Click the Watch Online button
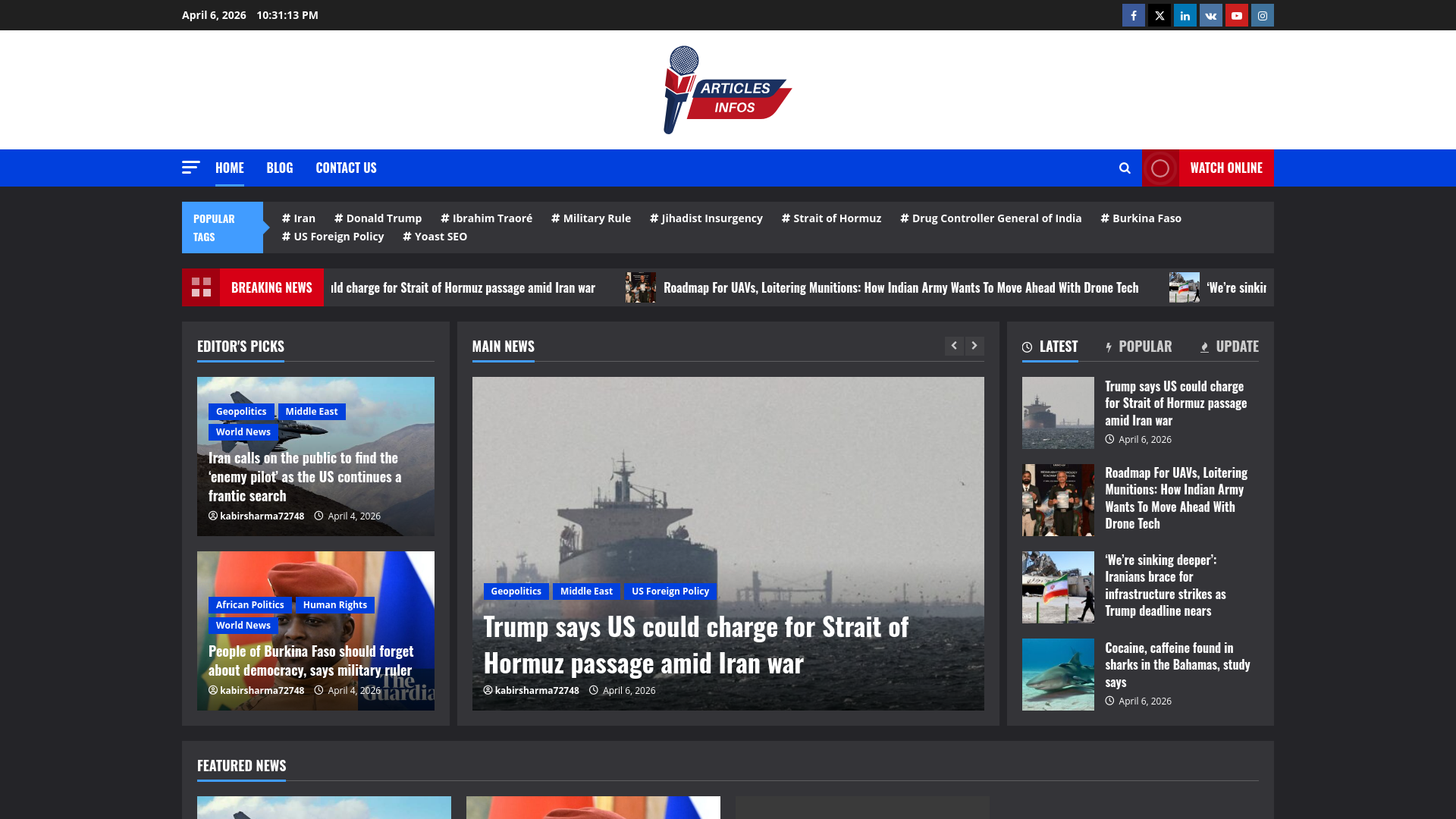Image resolution: width=1456 pixels, height=819 pixels. (1208, 168)
